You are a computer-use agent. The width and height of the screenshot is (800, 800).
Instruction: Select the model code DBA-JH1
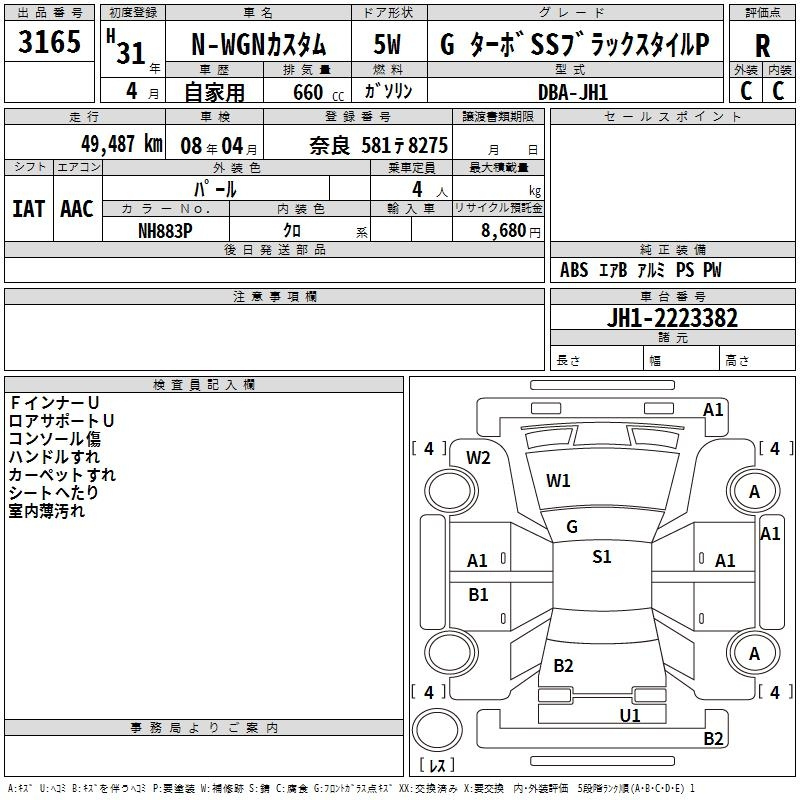[579, 91]
